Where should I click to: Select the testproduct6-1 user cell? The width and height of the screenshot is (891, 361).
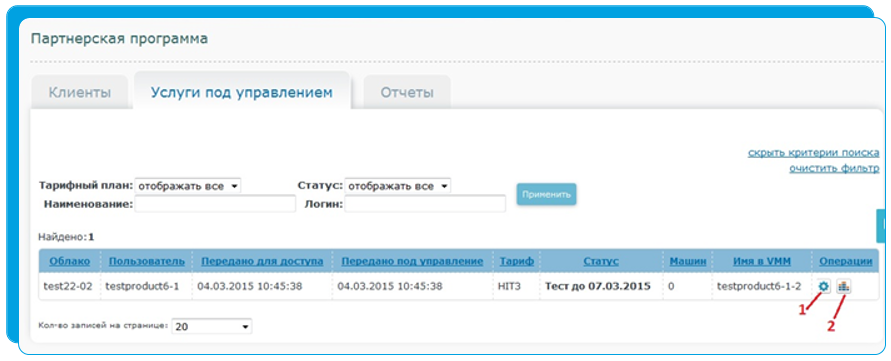(143, 286)
